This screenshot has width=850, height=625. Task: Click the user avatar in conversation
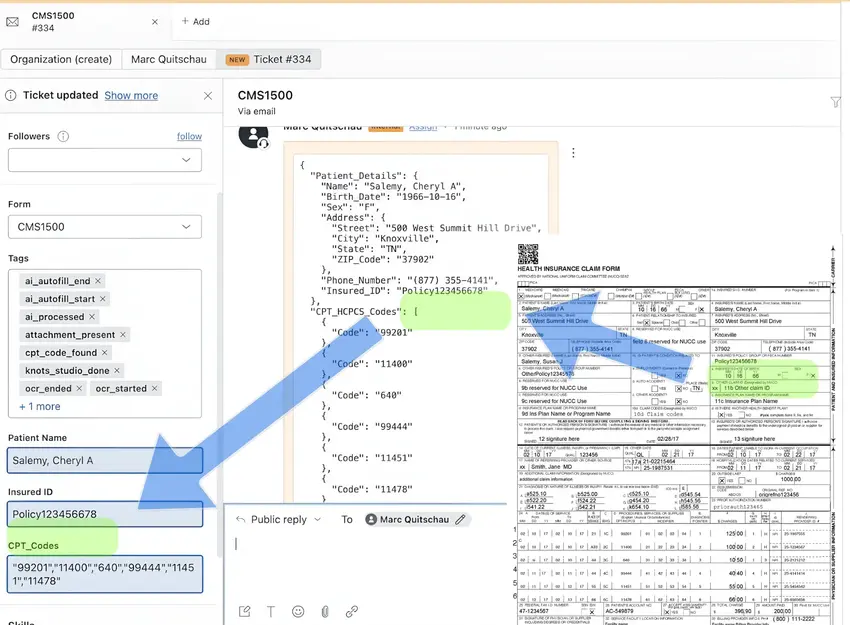253,136
